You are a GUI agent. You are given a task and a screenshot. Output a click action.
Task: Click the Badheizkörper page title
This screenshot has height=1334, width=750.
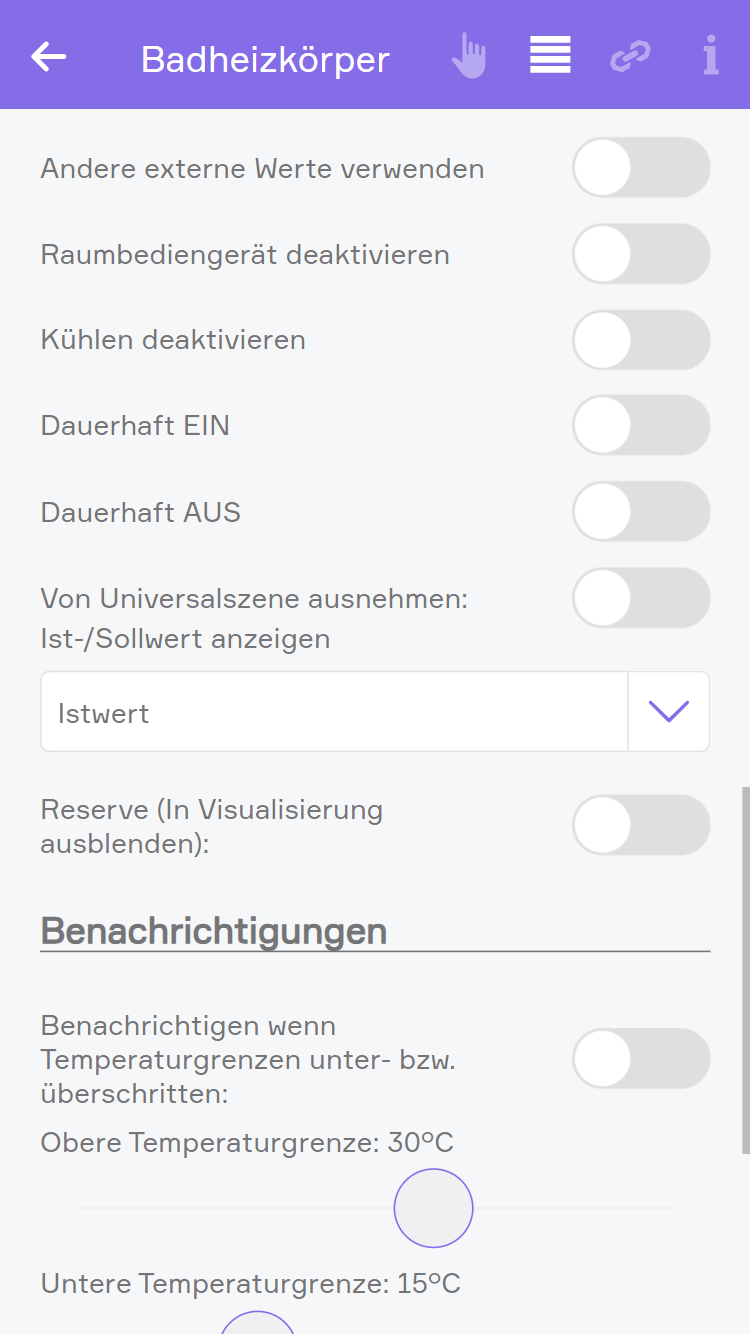pos(265,60)
